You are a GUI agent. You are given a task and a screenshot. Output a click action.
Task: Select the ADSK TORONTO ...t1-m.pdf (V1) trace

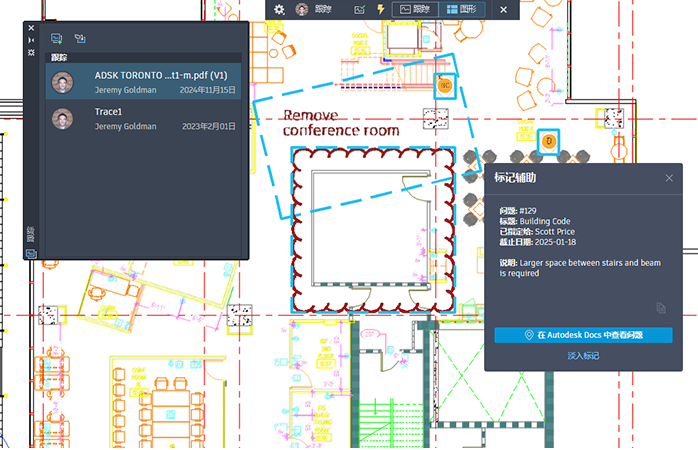point(143,81)
